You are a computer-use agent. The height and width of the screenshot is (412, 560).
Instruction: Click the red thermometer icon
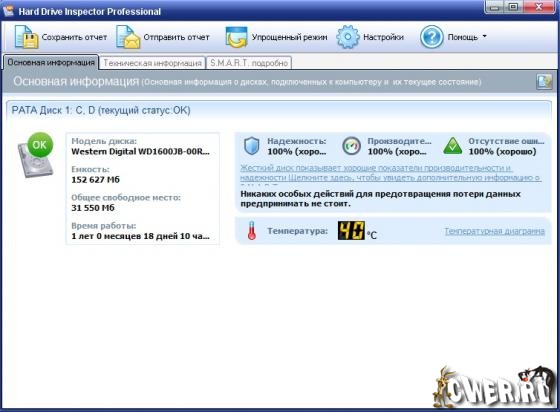click(x=252, y=230)
